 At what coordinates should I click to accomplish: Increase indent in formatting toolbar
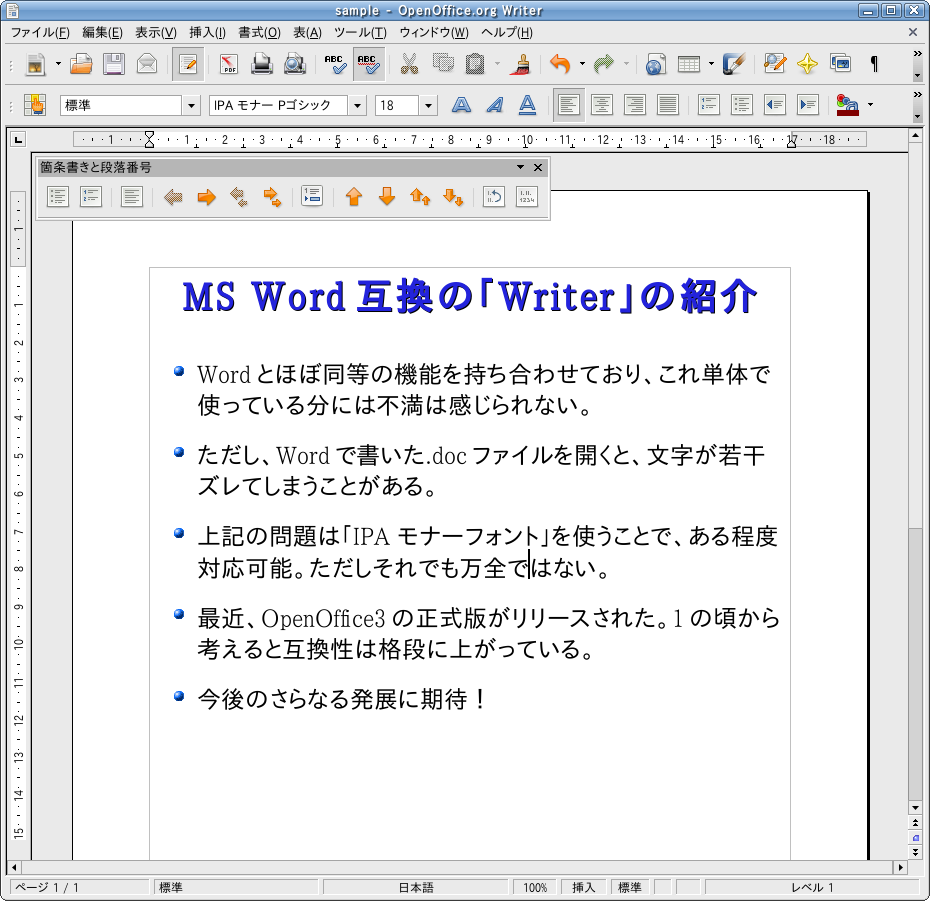808,105
